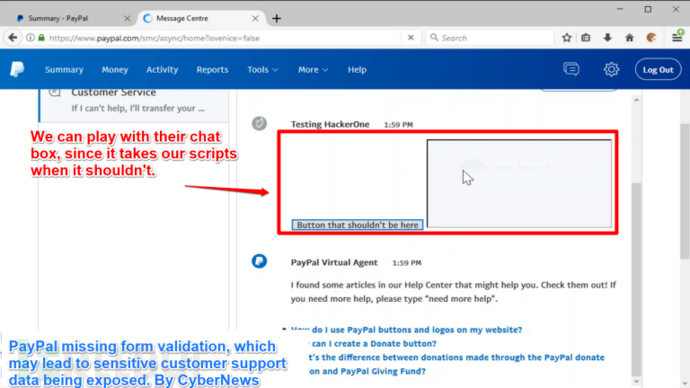The width and height of the screenshot is (690, 388).
Task: Click the green padlock security icon
Action: (x=41, y=38)
